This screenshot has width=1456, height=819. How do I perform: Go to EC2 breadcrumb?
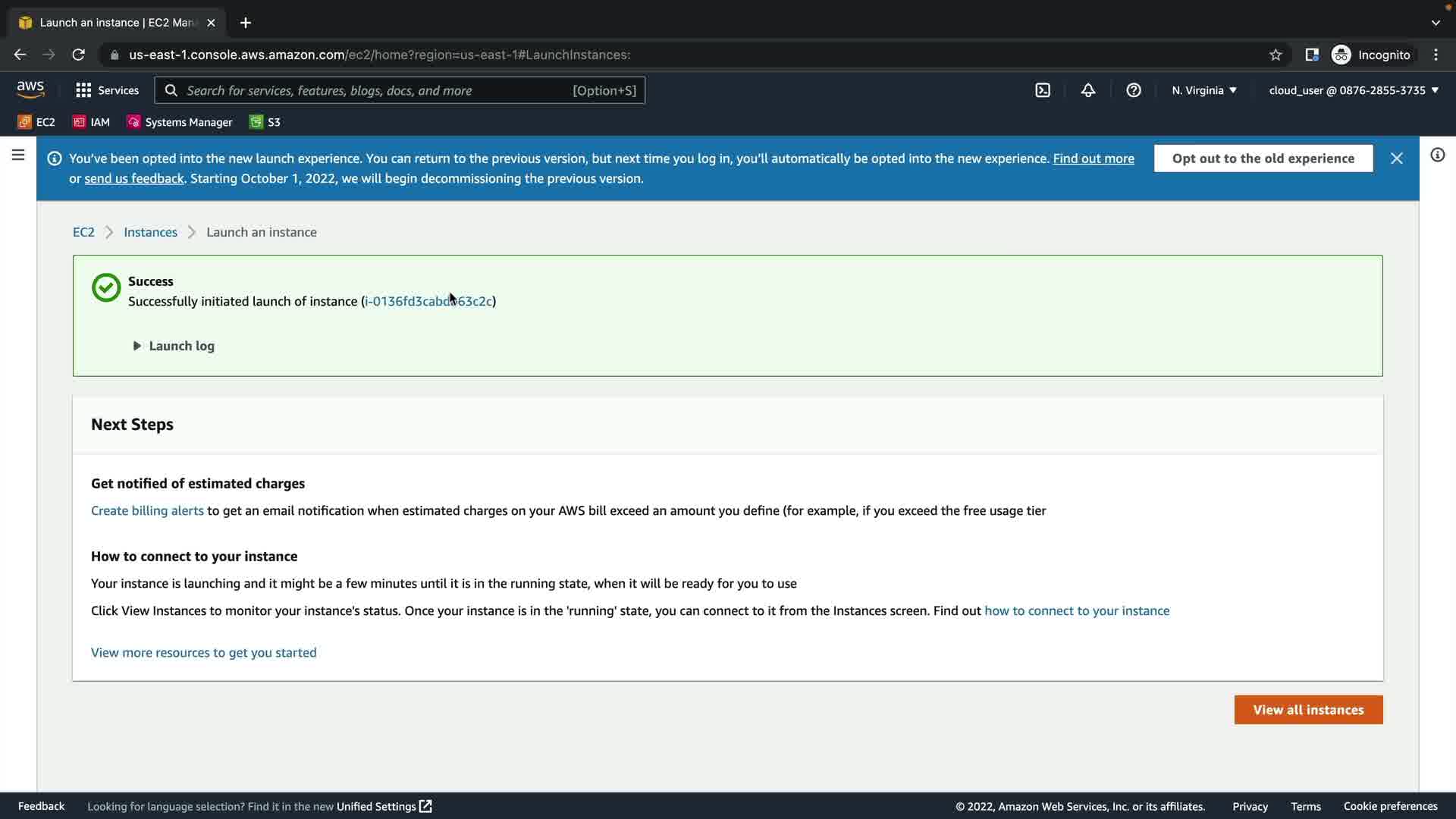pos(83,232)
